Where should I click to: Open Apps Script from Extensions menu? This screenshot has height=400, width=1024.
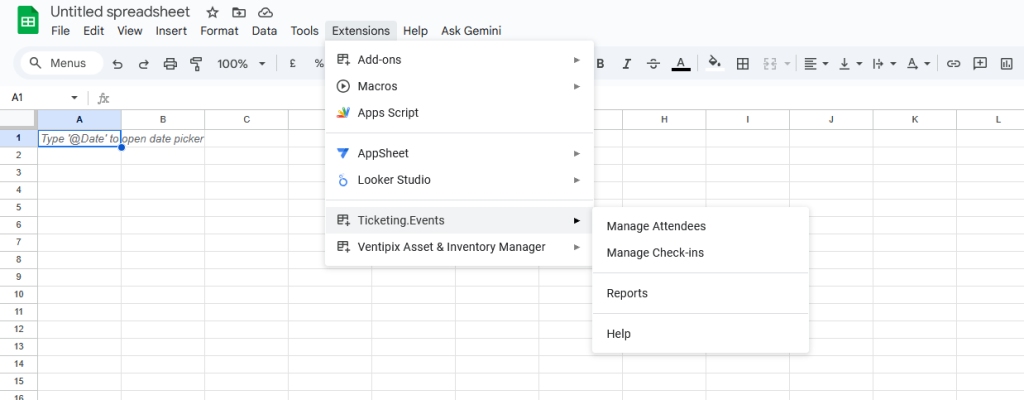point(388,113)
